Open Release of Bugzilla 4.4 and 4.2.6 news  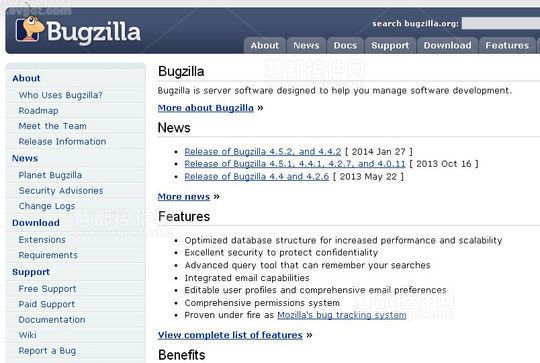click(257, 177)
